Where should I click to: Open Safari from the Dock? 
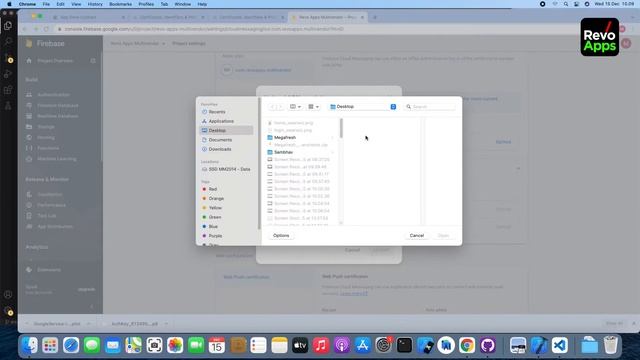pos(71,346)
